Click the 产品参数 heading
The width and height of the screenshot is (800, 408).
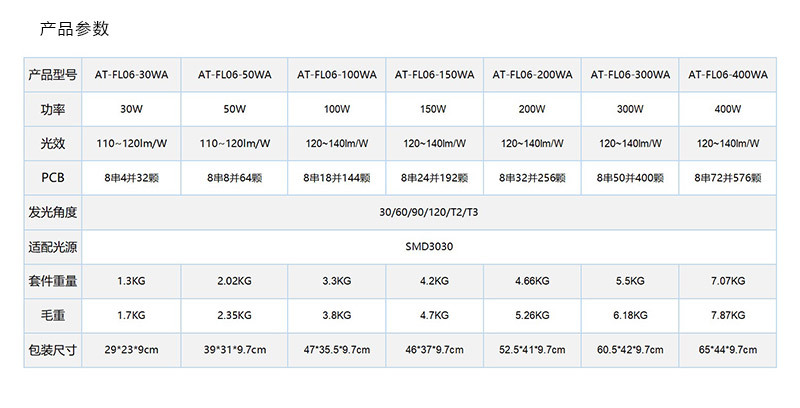tap(74, 29)
